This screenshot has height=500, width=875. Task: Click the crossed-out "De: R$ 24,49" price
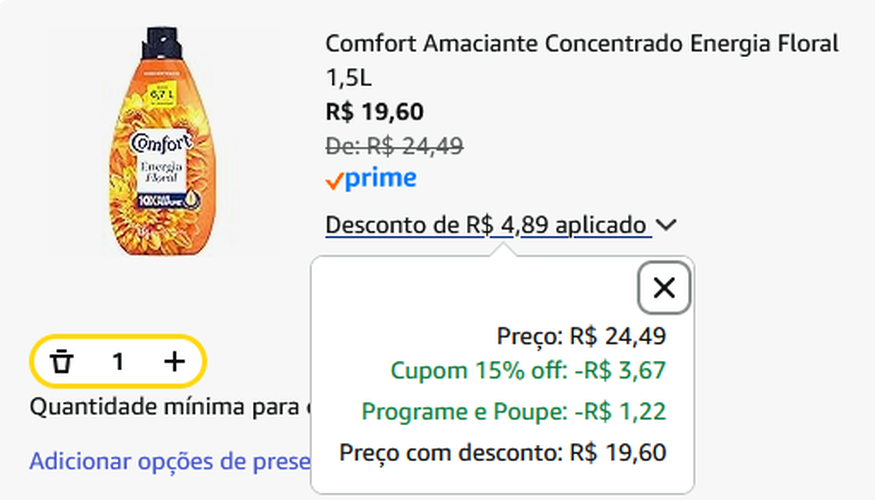(394, 146)
